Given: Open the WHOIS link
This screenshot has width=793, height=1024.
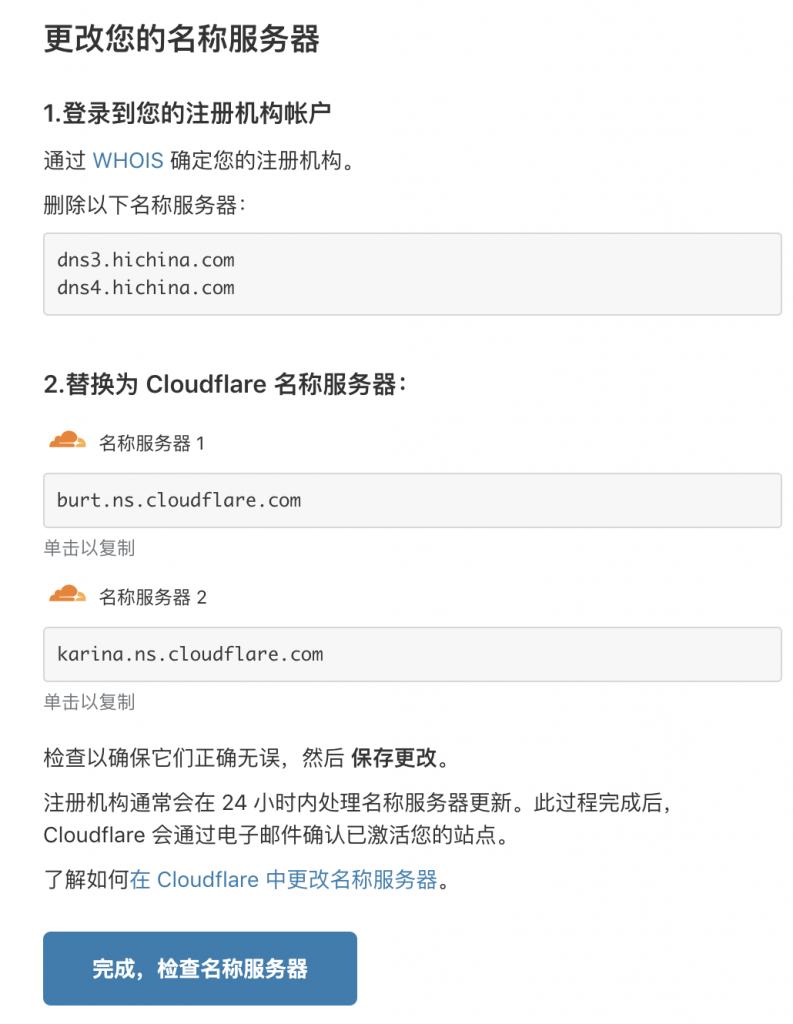Looking at the screenshot, I should click(x=127, y=161).
